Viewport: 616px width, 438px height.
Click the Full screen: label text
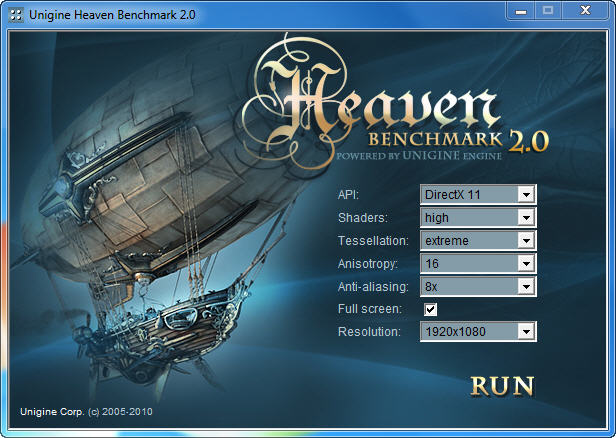tap(370, 309)
